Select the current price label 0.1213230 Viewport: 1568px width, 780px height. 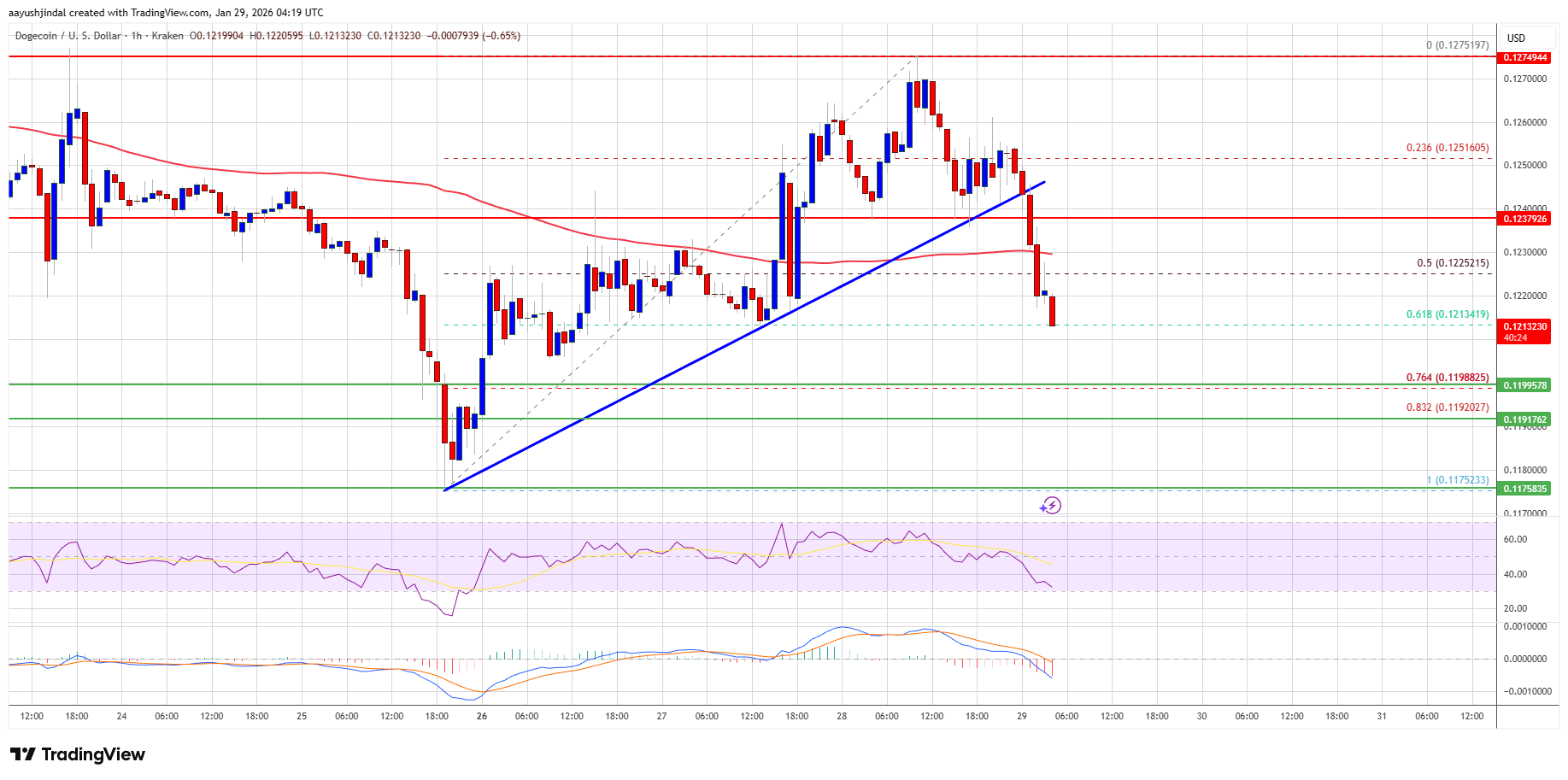point(1524,326)
